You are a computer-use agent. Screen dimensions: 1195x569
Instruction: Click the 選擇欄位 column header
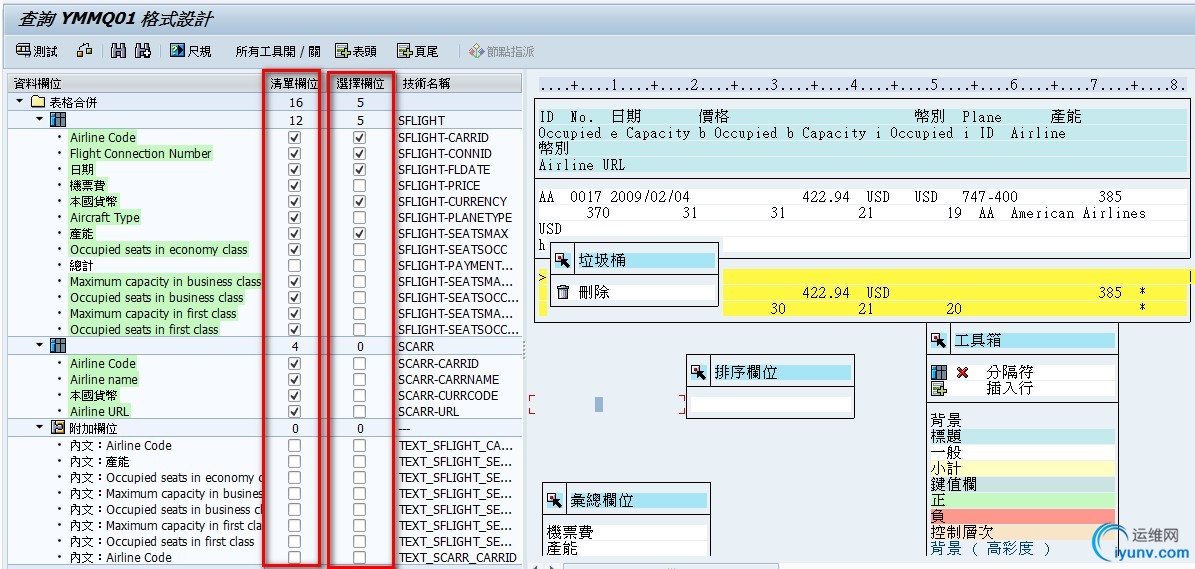[x=360, y=84]
